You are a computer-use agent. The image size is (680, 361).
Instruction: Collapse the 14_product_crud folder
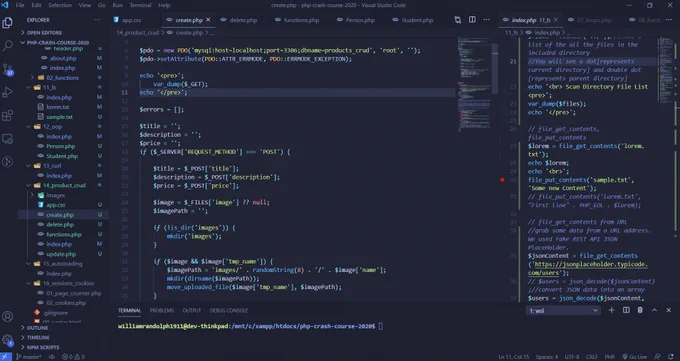tap(64, 185)
